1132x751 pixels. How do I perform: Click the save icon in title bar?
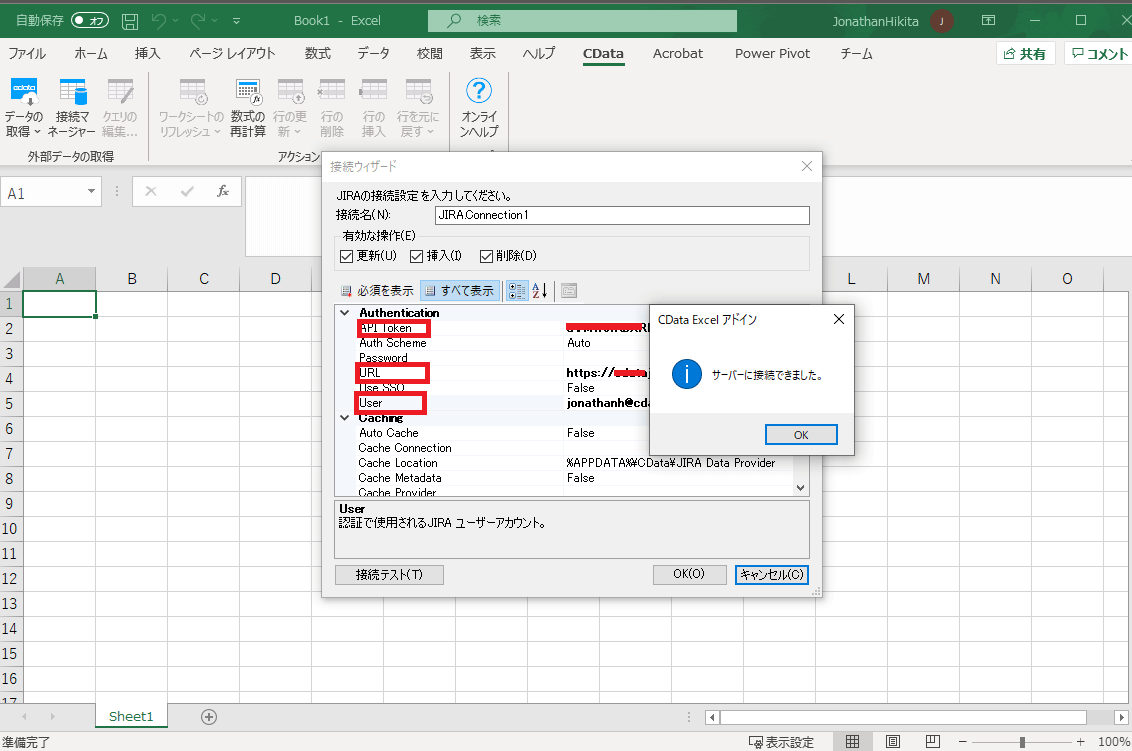coord(130,20)
